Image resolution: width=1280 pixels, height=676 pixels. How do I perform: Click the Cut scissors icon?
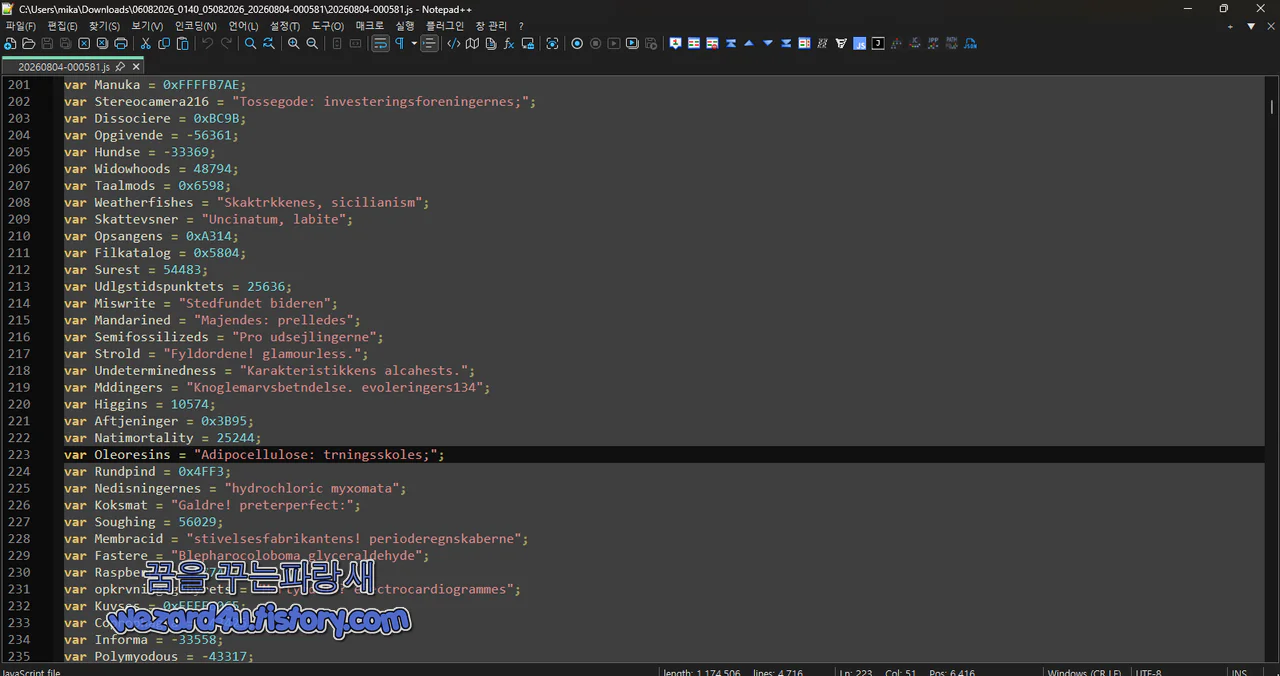click(x=146, y=44)
